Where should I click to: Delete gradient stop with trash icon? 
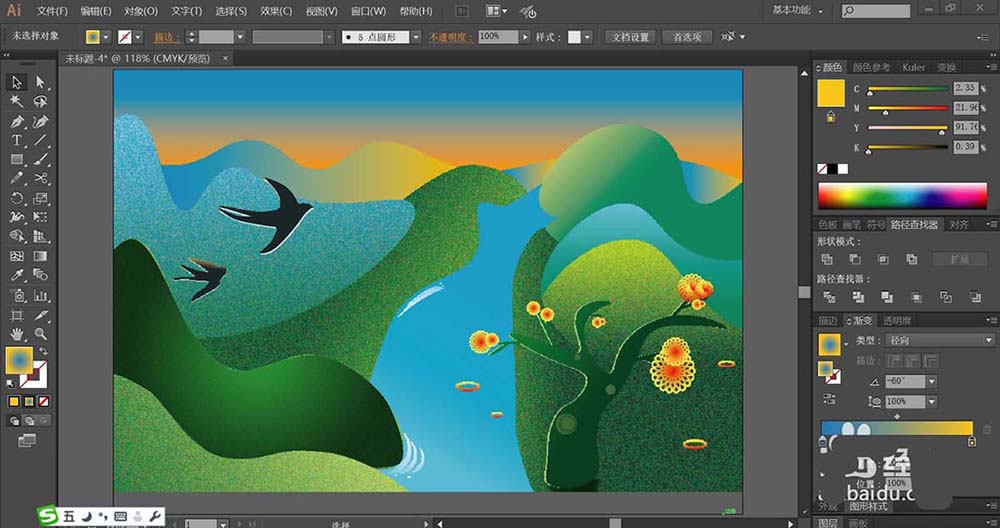click(x=987, y=430)
